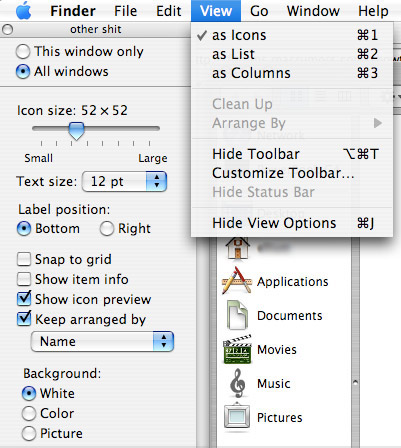Choose Right label position
The width and height of the screenshot is (401, 448).
[107, 229]
